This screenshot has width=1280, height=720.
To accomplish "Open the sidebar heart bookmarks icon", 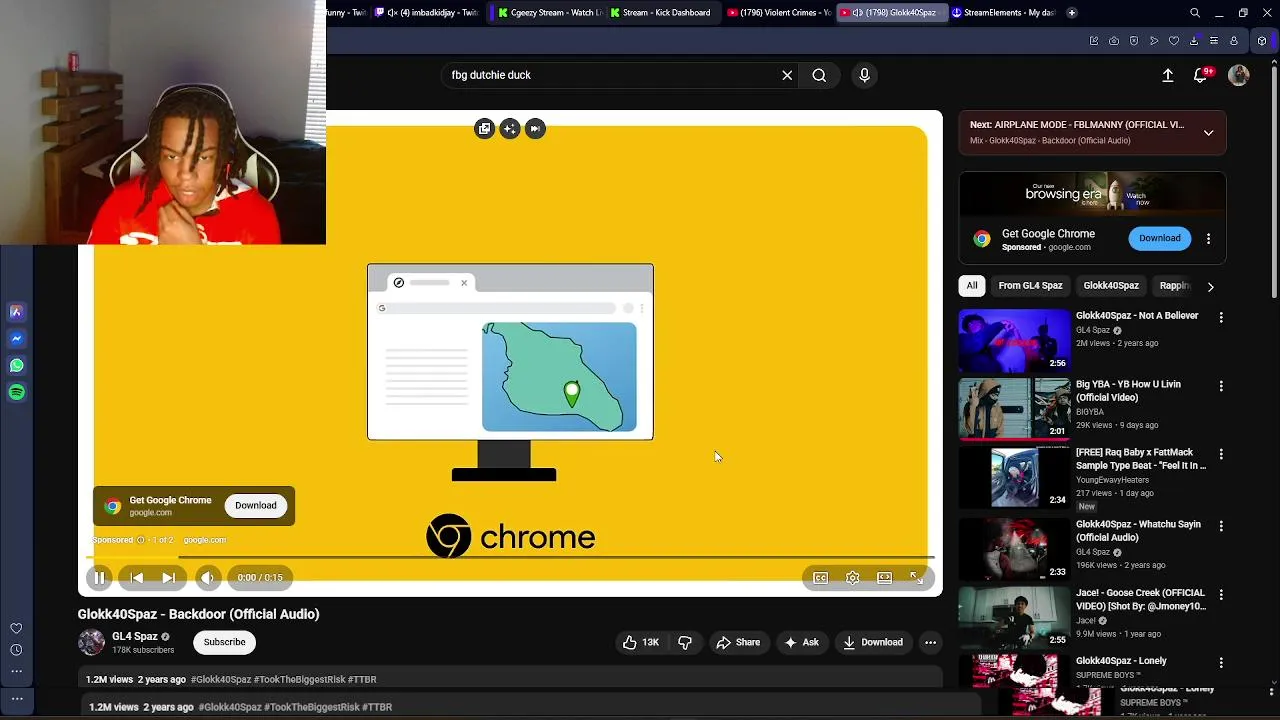I will [x=16, y=628].
